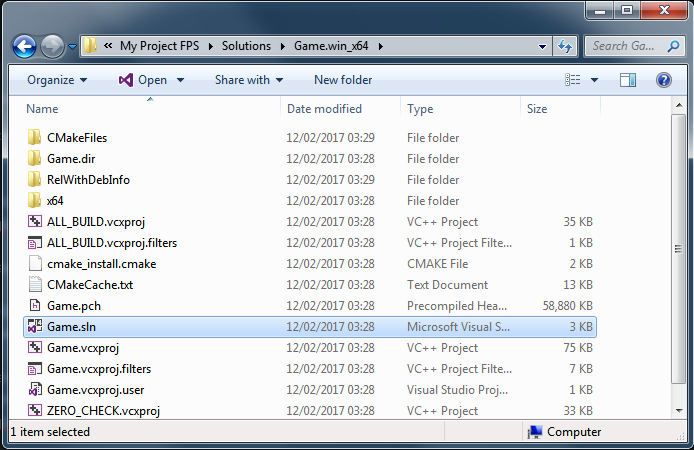This screenshot has height=450, width=694.
Task: Click the search magnifier icon
Action: tap(673, 46)
